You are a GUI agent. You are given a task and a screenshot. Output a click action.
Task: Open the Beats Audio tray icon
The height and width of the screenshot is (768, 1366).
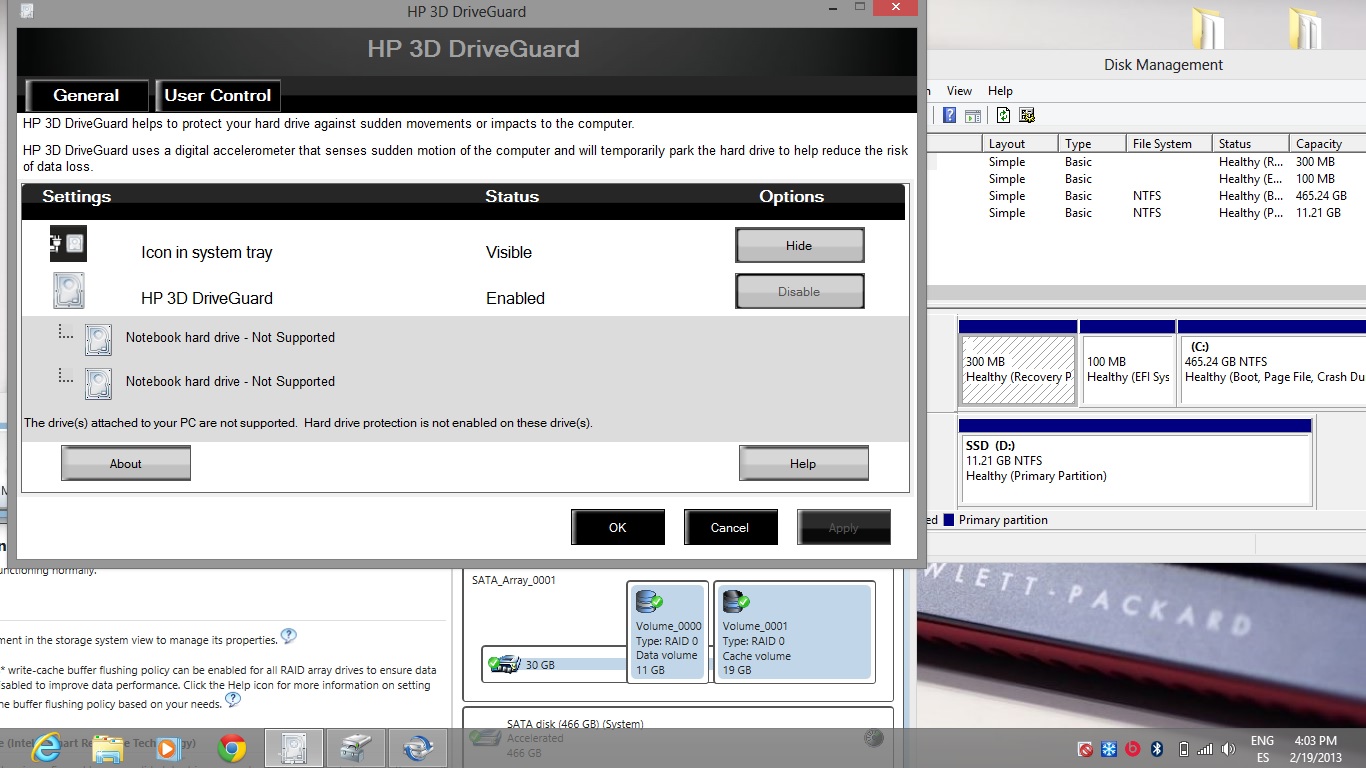click(1133, 749)
